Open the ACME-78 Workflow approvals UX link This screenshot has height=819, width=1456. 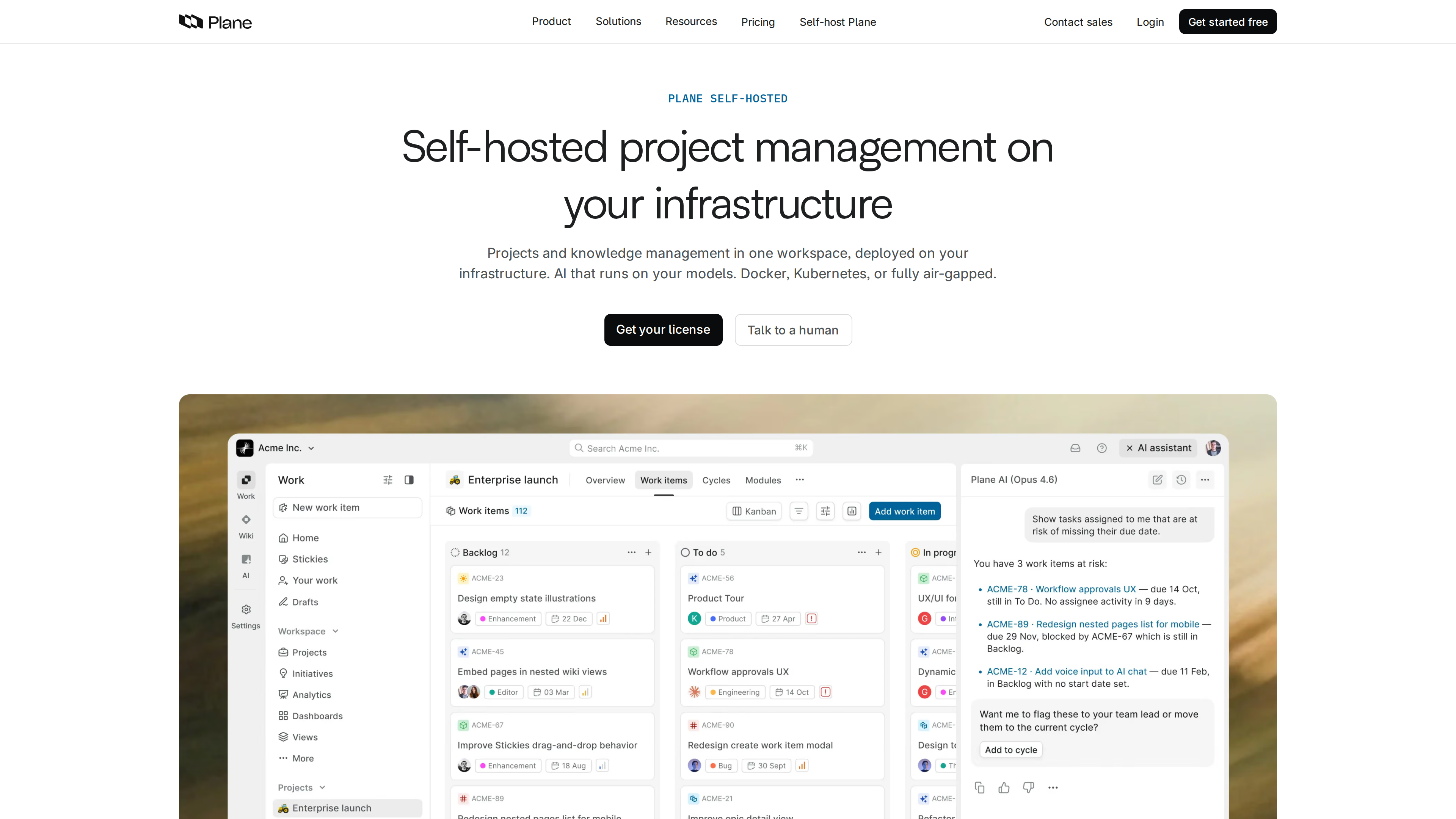click(x=1061, y=589)
